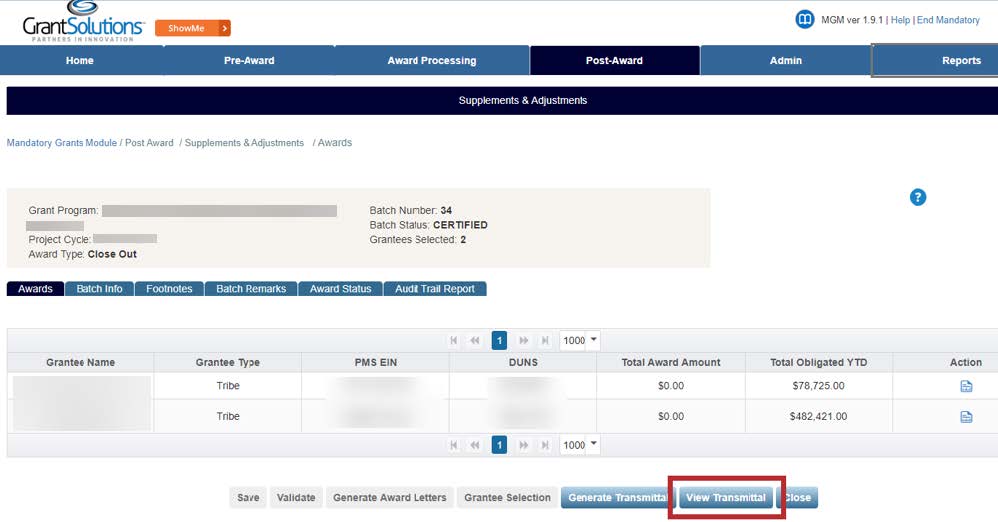Open the Post-Award menu
This screenshot has width=998, height=522.
[x=614, y=60]
